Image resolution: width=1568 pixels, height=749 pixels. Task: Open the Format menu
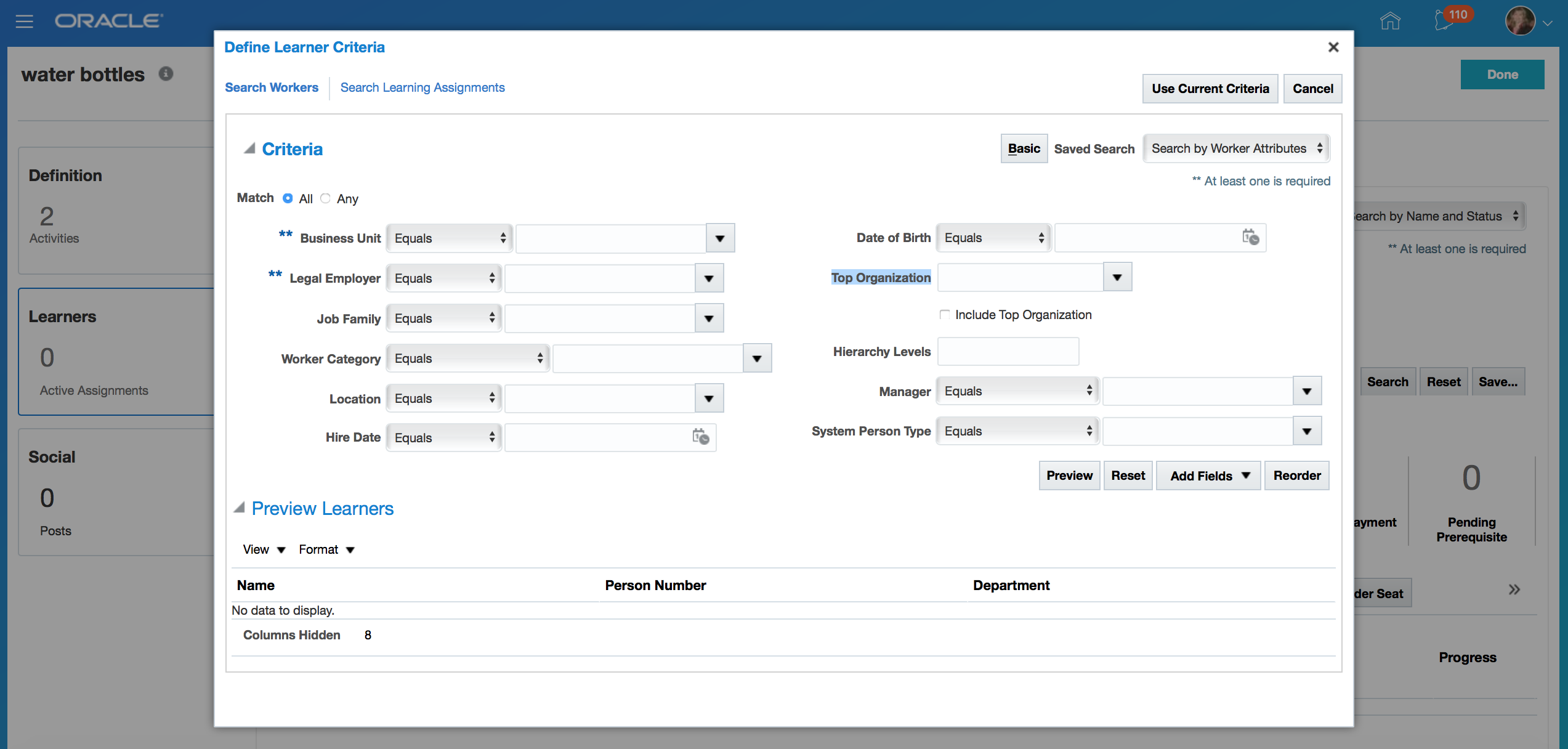pos(326,549)
